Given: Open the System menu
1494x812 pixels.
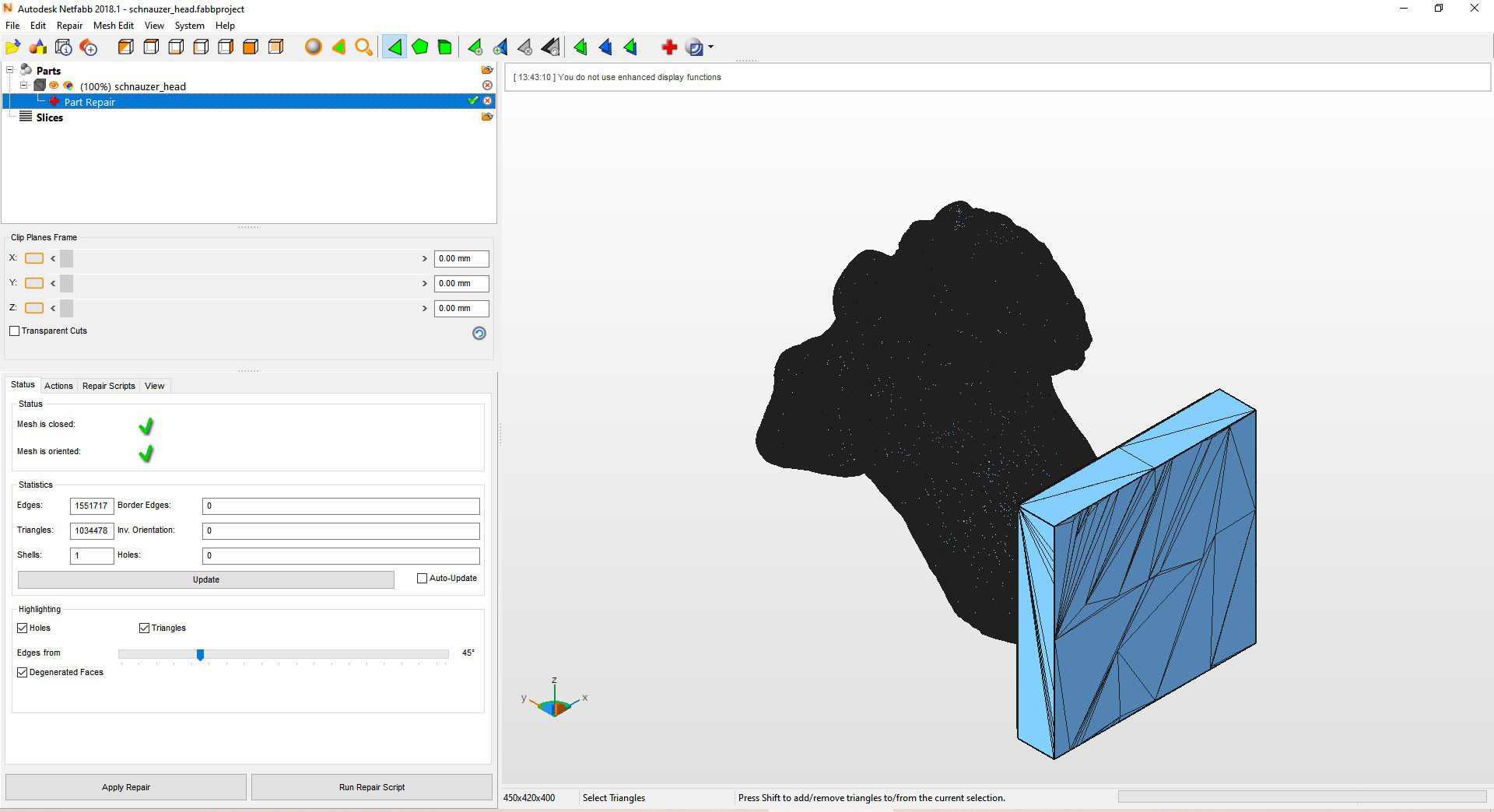Looking at the screenshot, I should 189,26.
